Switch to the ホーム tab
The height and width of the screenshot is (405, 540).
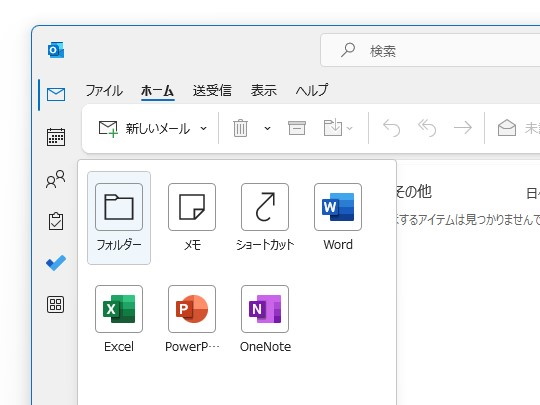tap(158, 91)
